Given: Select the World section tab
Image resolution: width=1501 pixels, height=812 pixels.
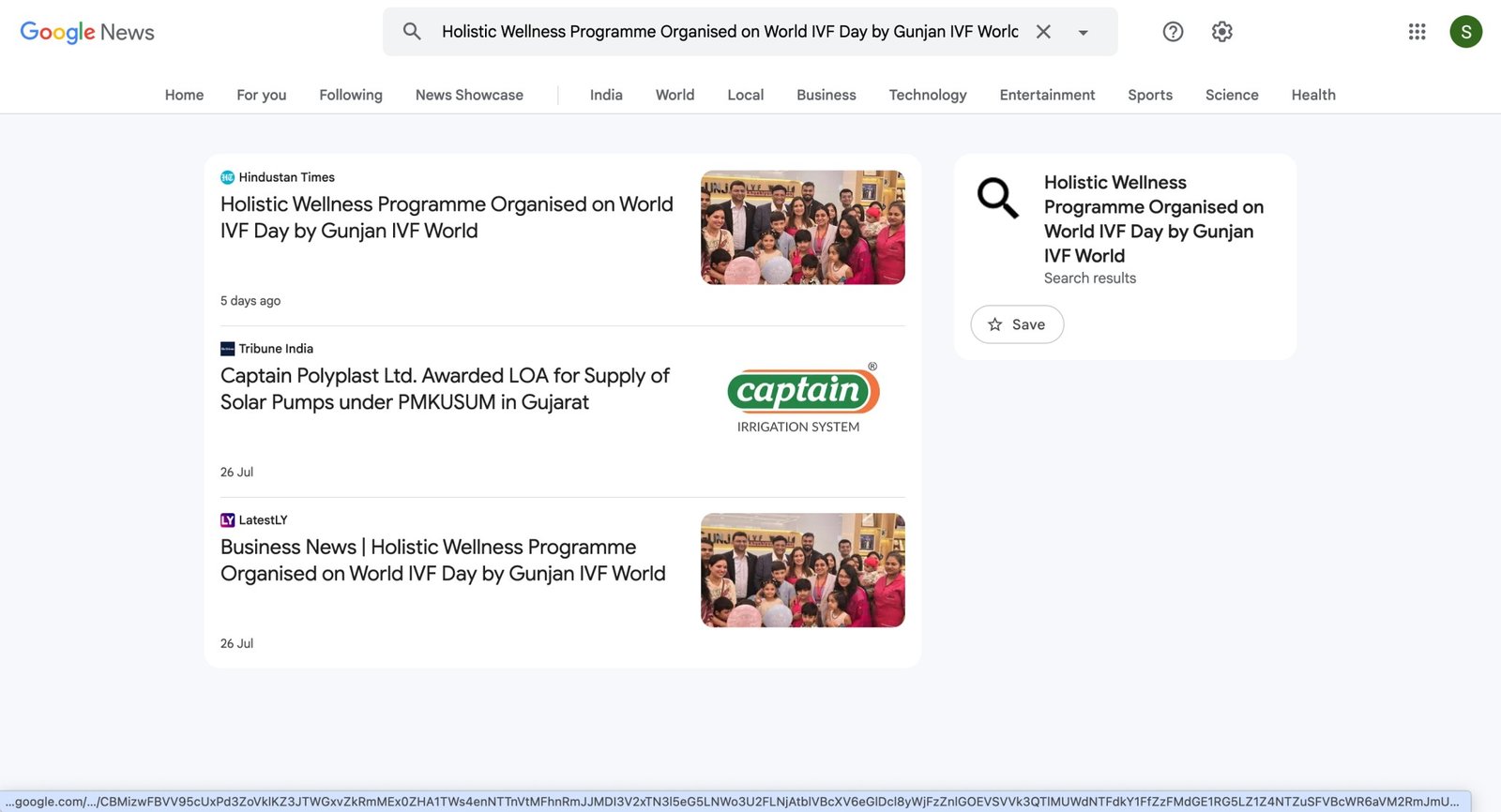Looking at the screenshot, I should click(x=675, y=95).
